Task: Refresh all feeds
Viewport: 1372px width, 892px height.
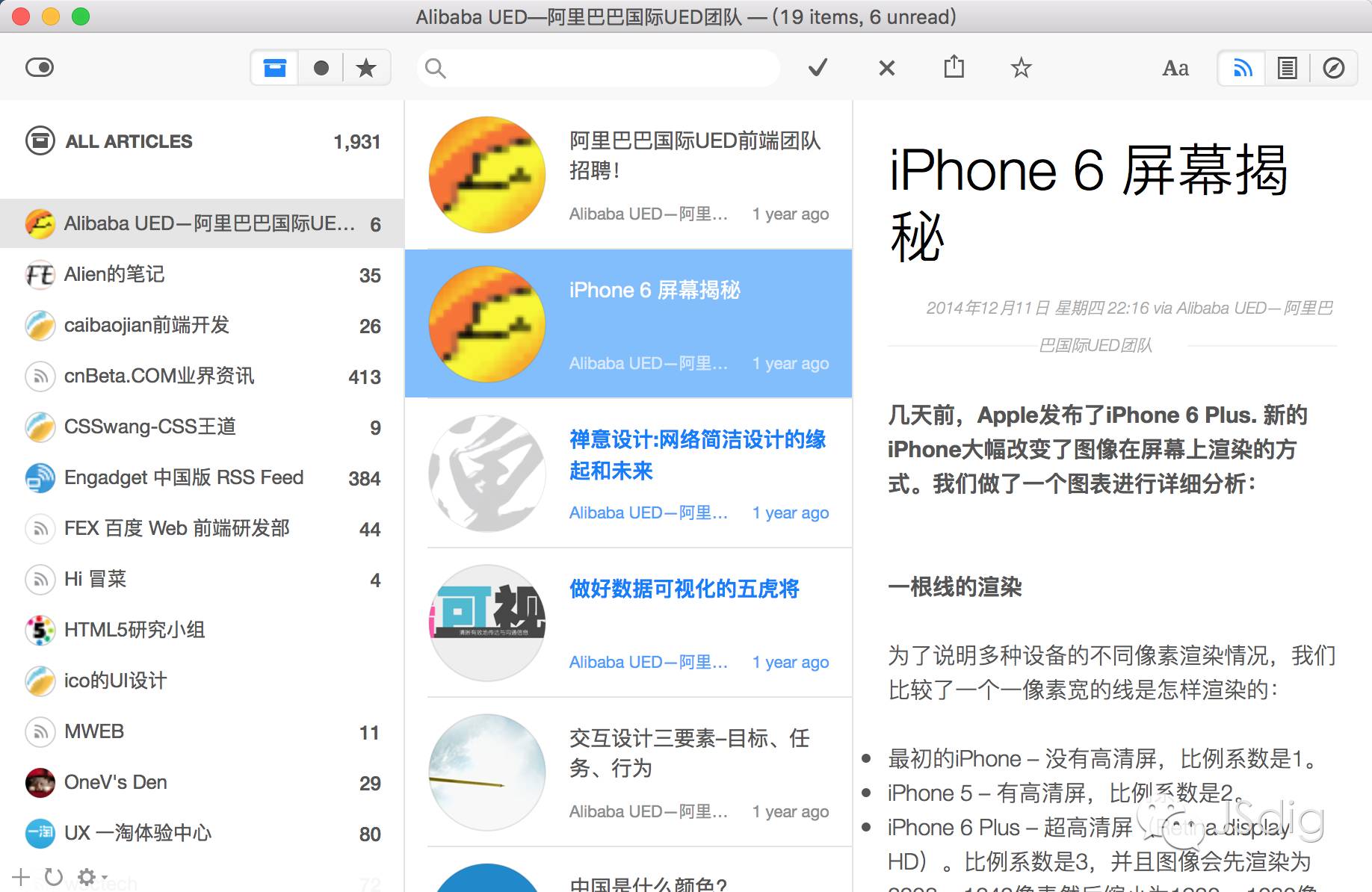Action: tap(53, 877)
